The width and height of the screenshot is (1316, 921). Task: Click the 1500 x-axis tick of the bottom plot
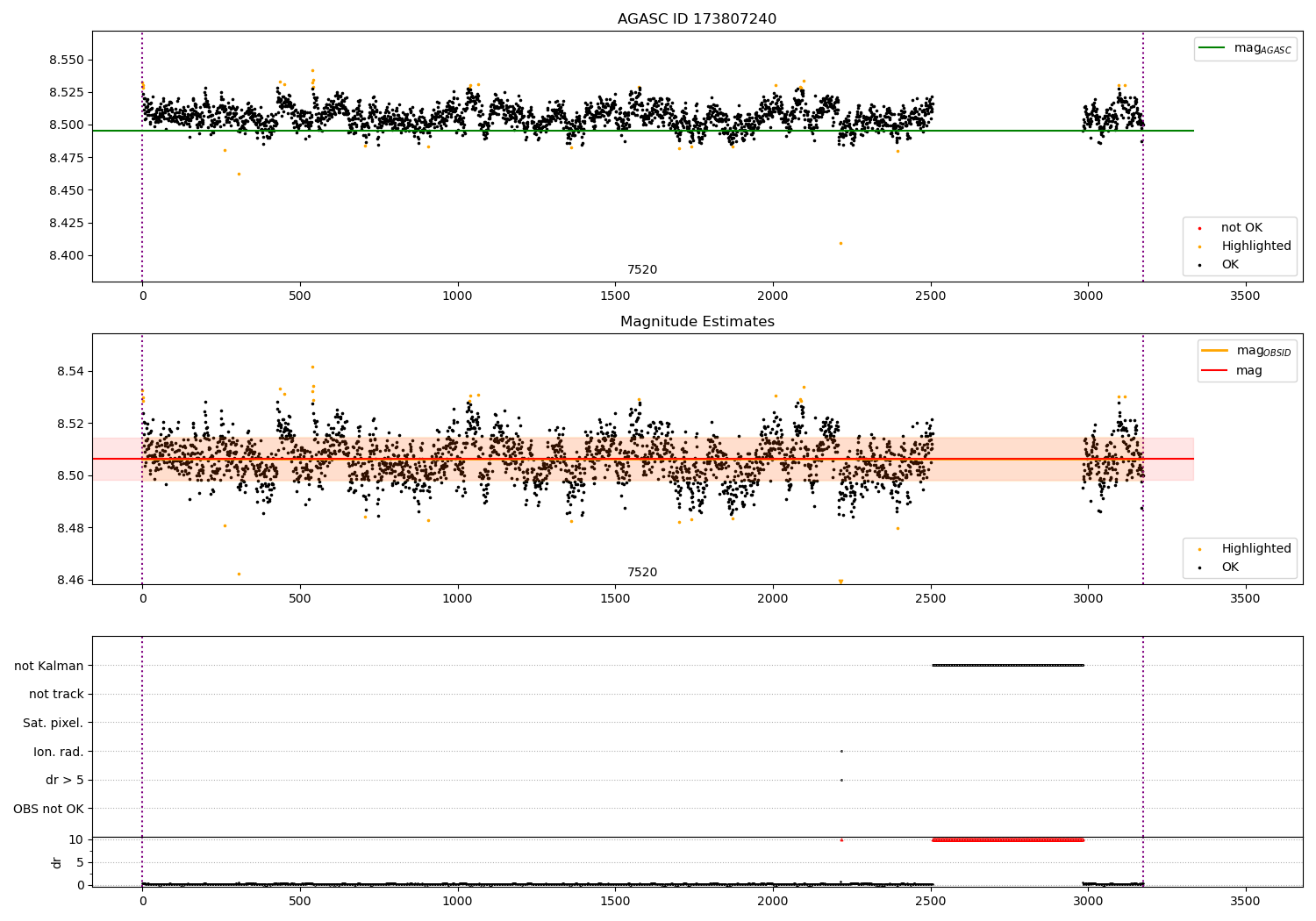coord(615,901)
